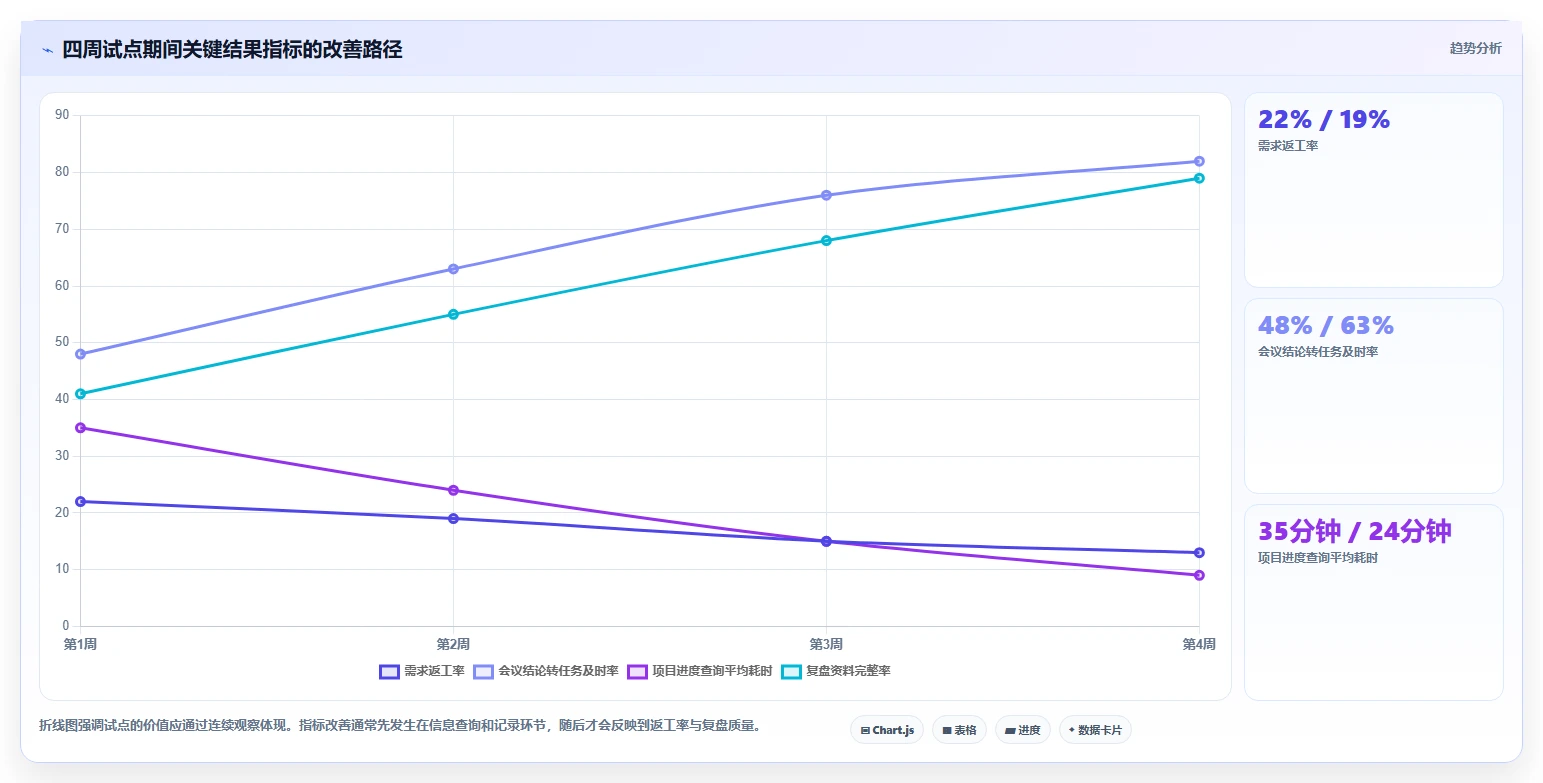This screenshot has width=1543, height=783.
Task: Toggle the 需求返工率 series in the legend
Action: coord(422,671)
